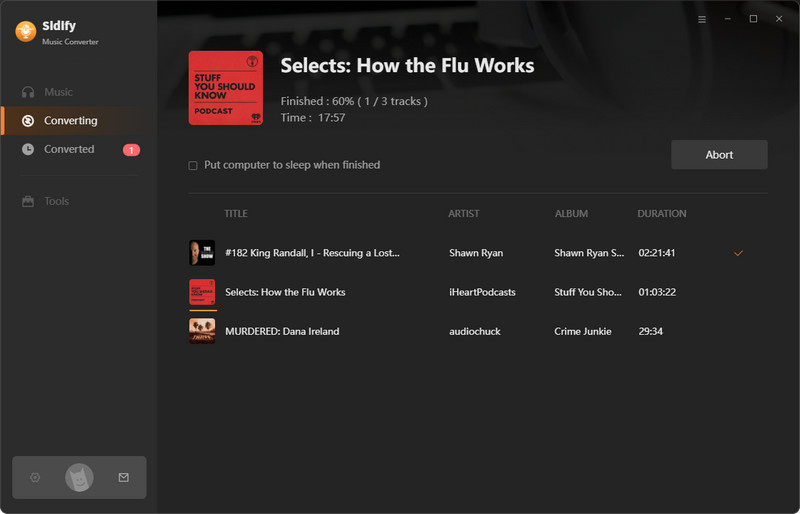Click the completed checkmark on King Randall row
The image size is (800, 514).
[738, 253]
